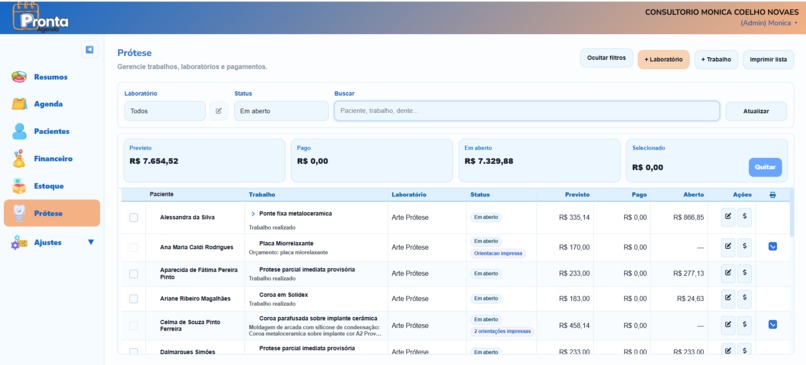Click the Quitar button

point(765,167)
